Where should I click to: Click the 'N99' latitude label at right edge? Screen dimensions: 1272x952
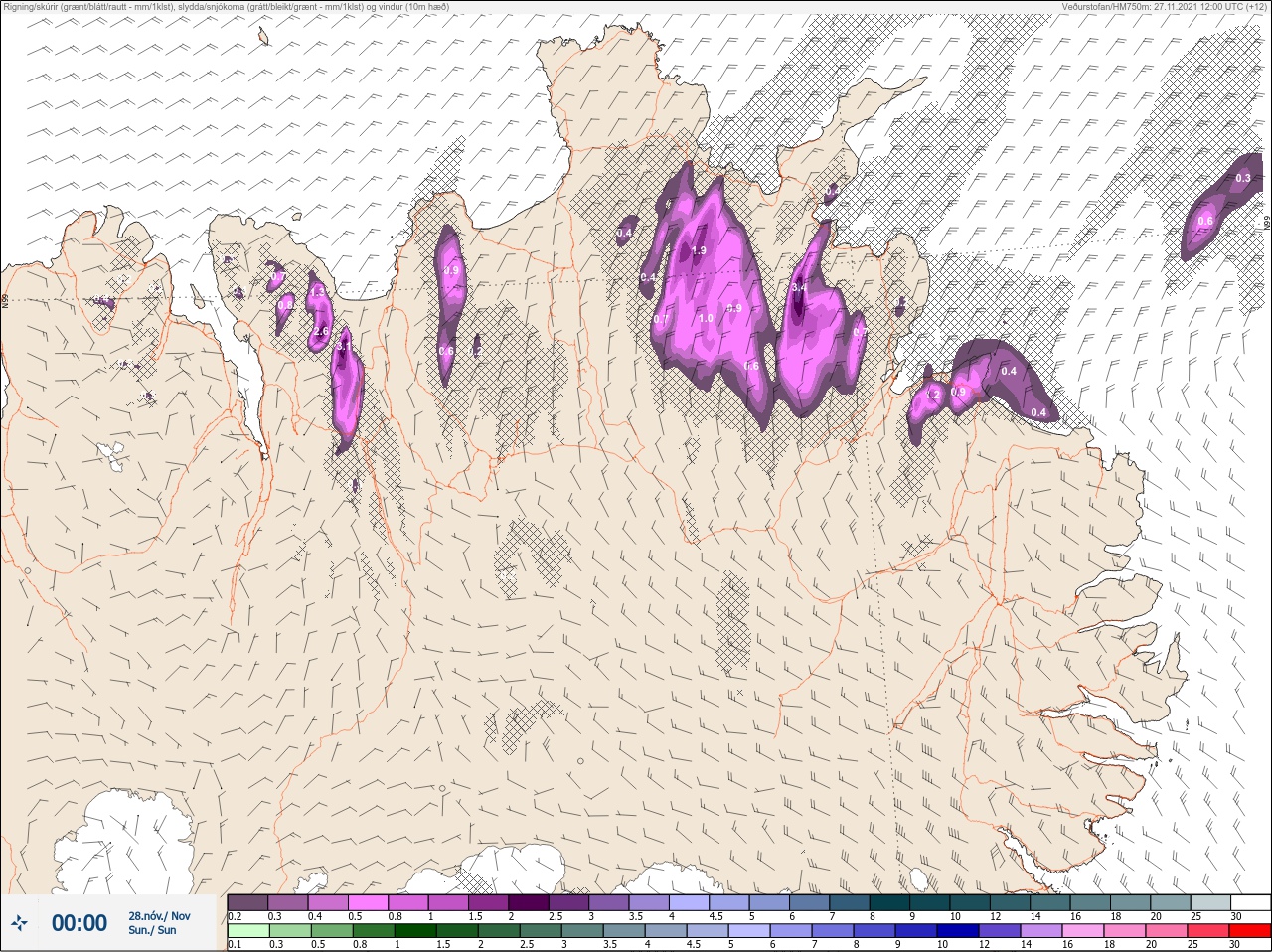click(x=1267, y=225)
